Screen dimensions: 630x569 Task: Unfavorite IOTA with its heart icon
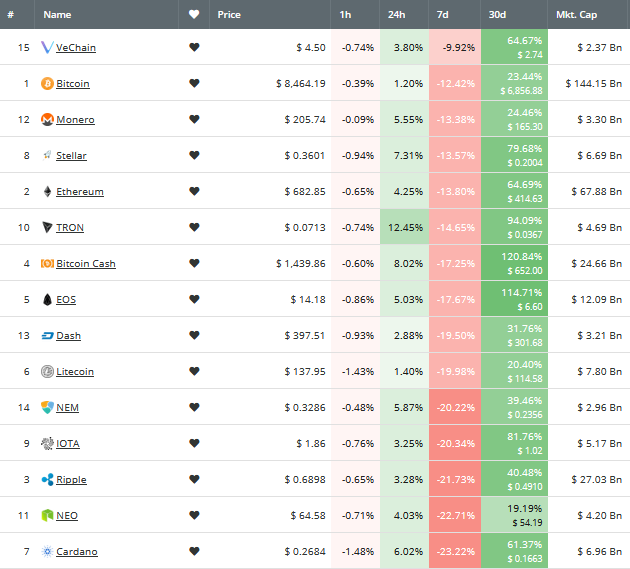point(194,443)
